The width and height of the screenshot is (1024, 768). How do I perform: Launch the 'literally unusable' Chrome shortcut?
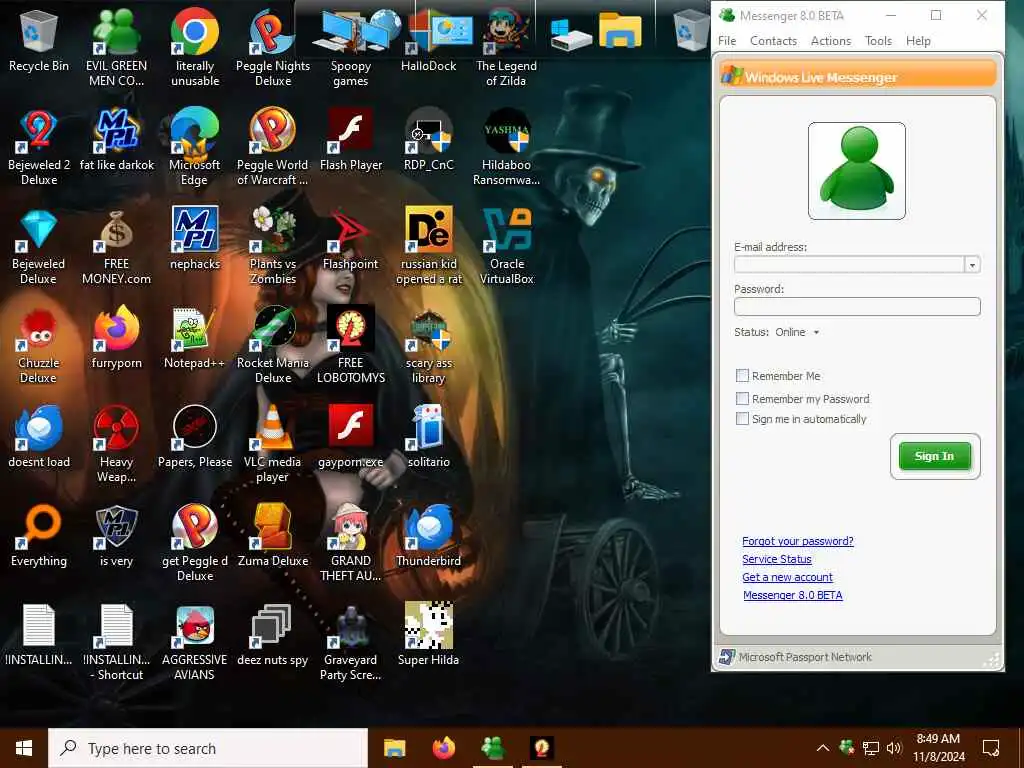point(195,48)
